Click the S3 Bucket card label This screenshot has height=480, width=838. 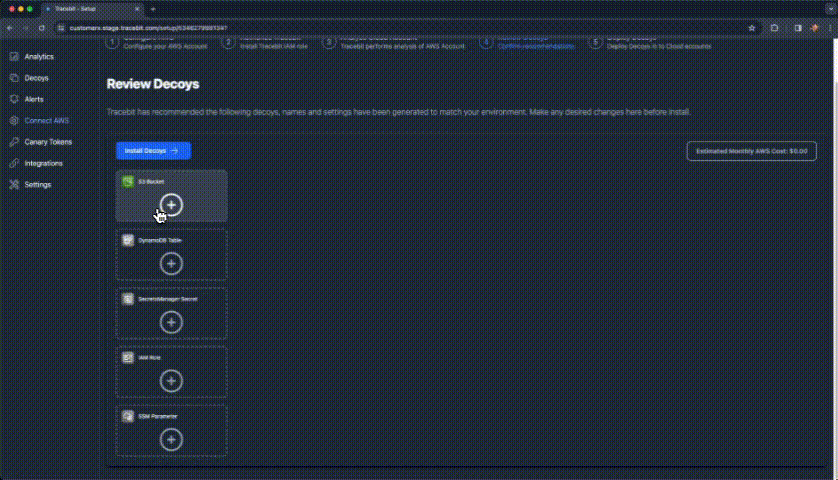coord(151,182)
